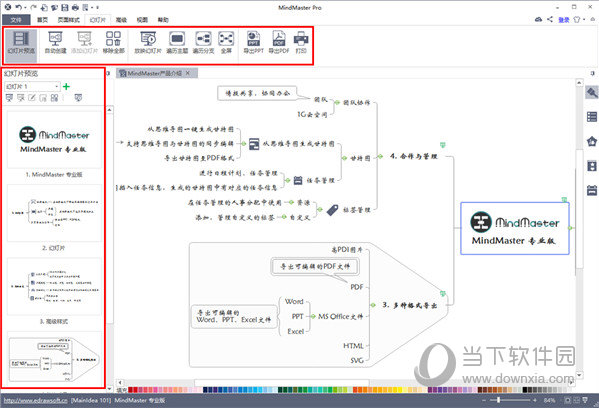
Task: Adjust the zoom slider handle
Action: coord(498,400)
